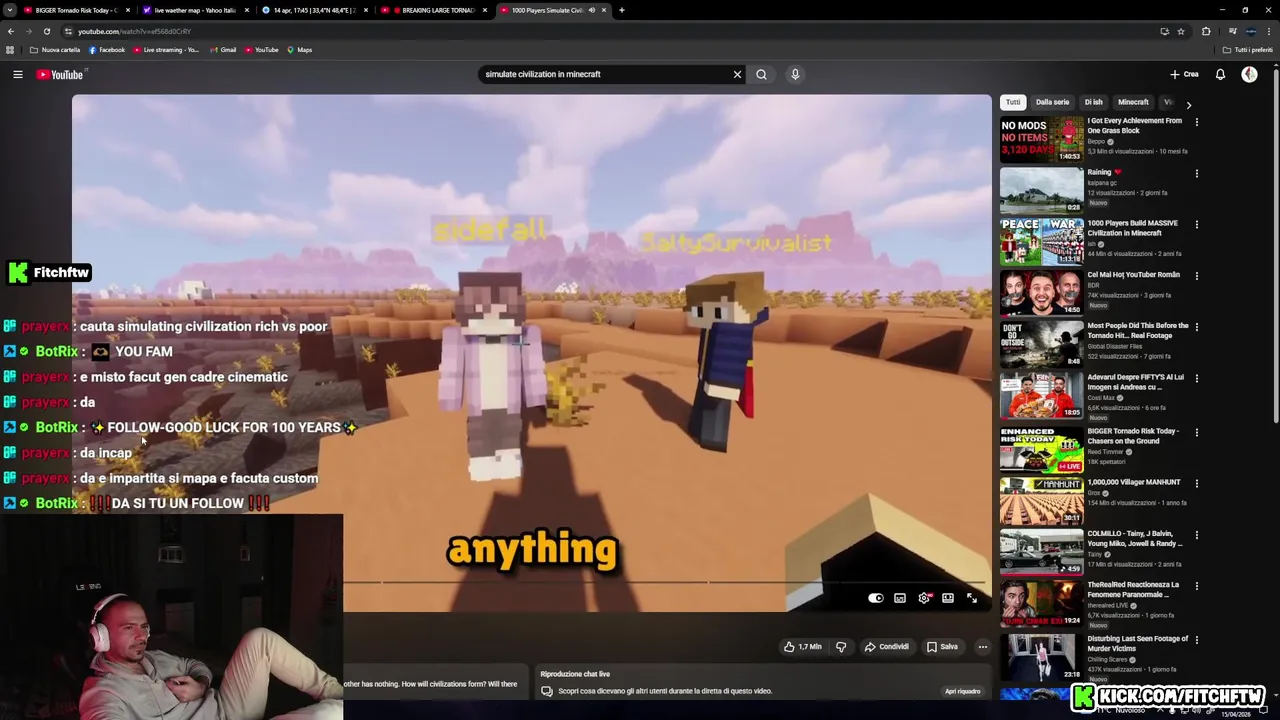Open the YouTube guide hamburger menu
Viewport: 1280px width, 720px height.
coord(18,74)
